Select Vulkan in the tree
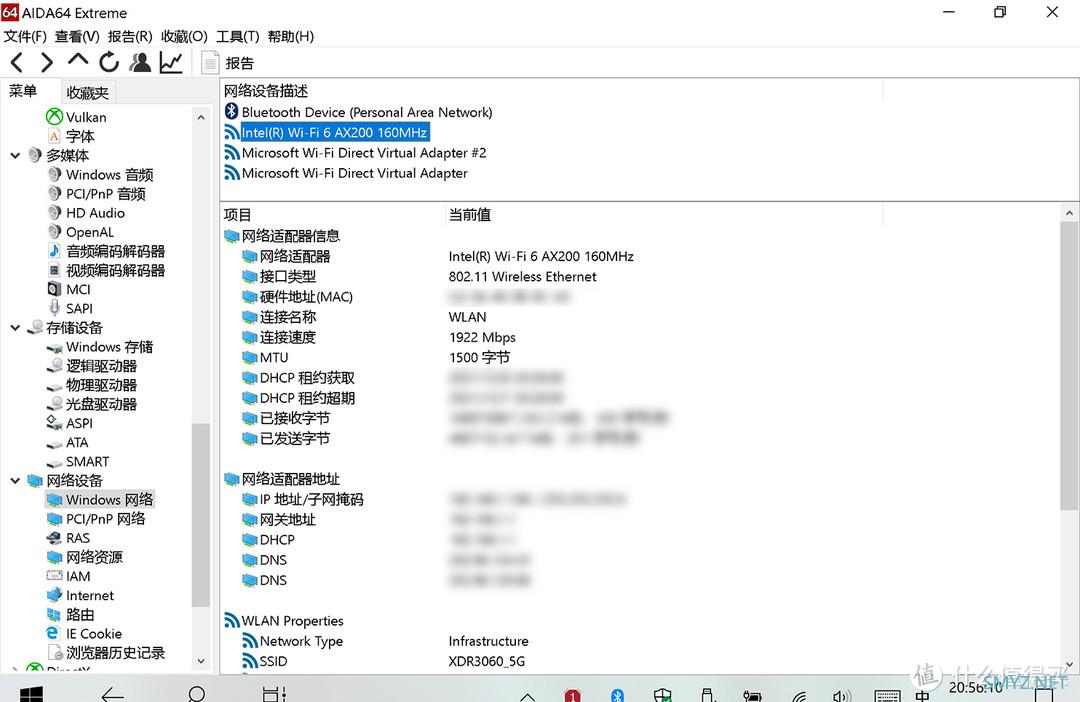The width and height of the screenshot is (1080, 702). [86, 117]
